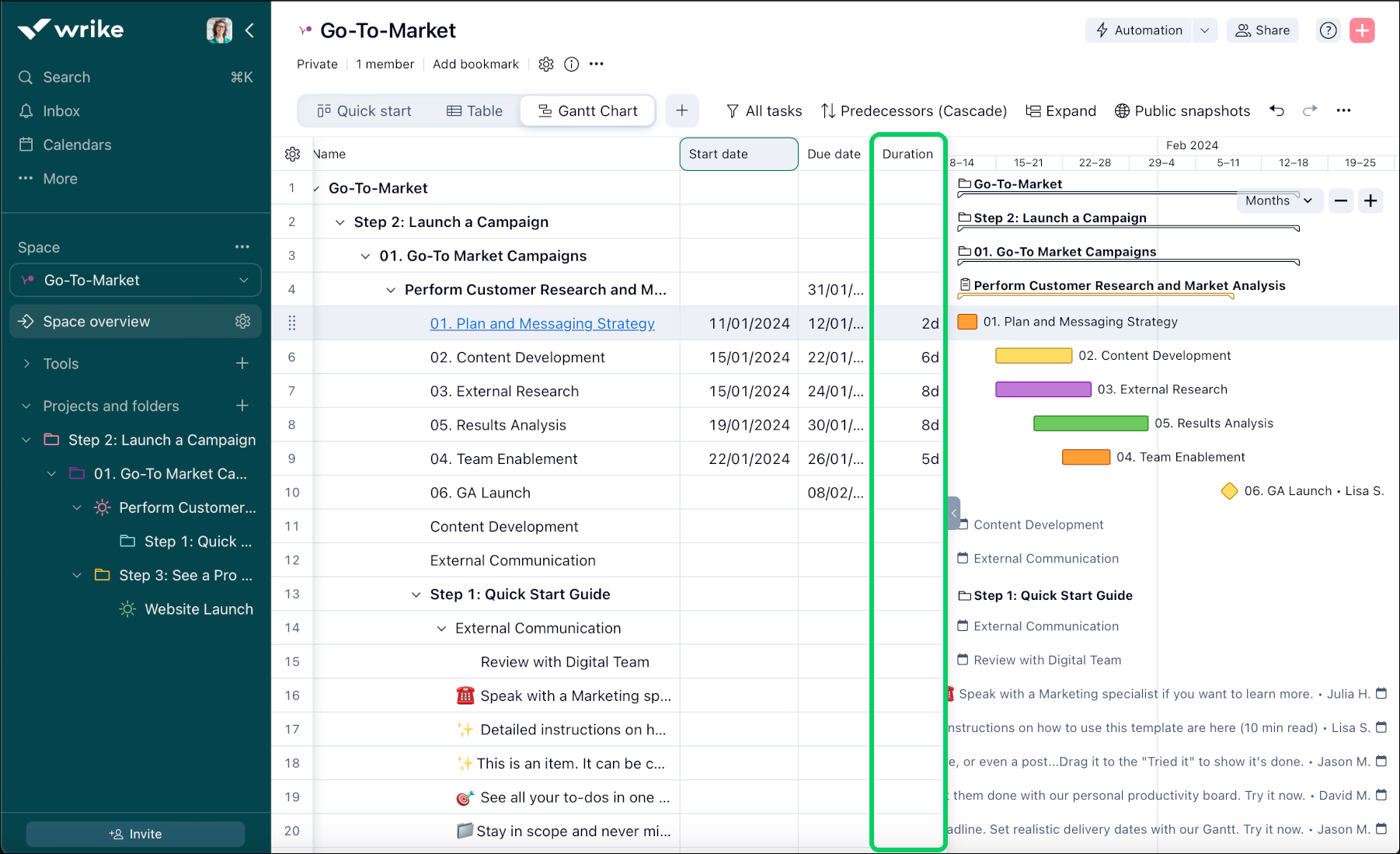This screenshot has height=854, width=1400.
Task: Zoom out the Gantt timeline
Action: pos(1341,200)
